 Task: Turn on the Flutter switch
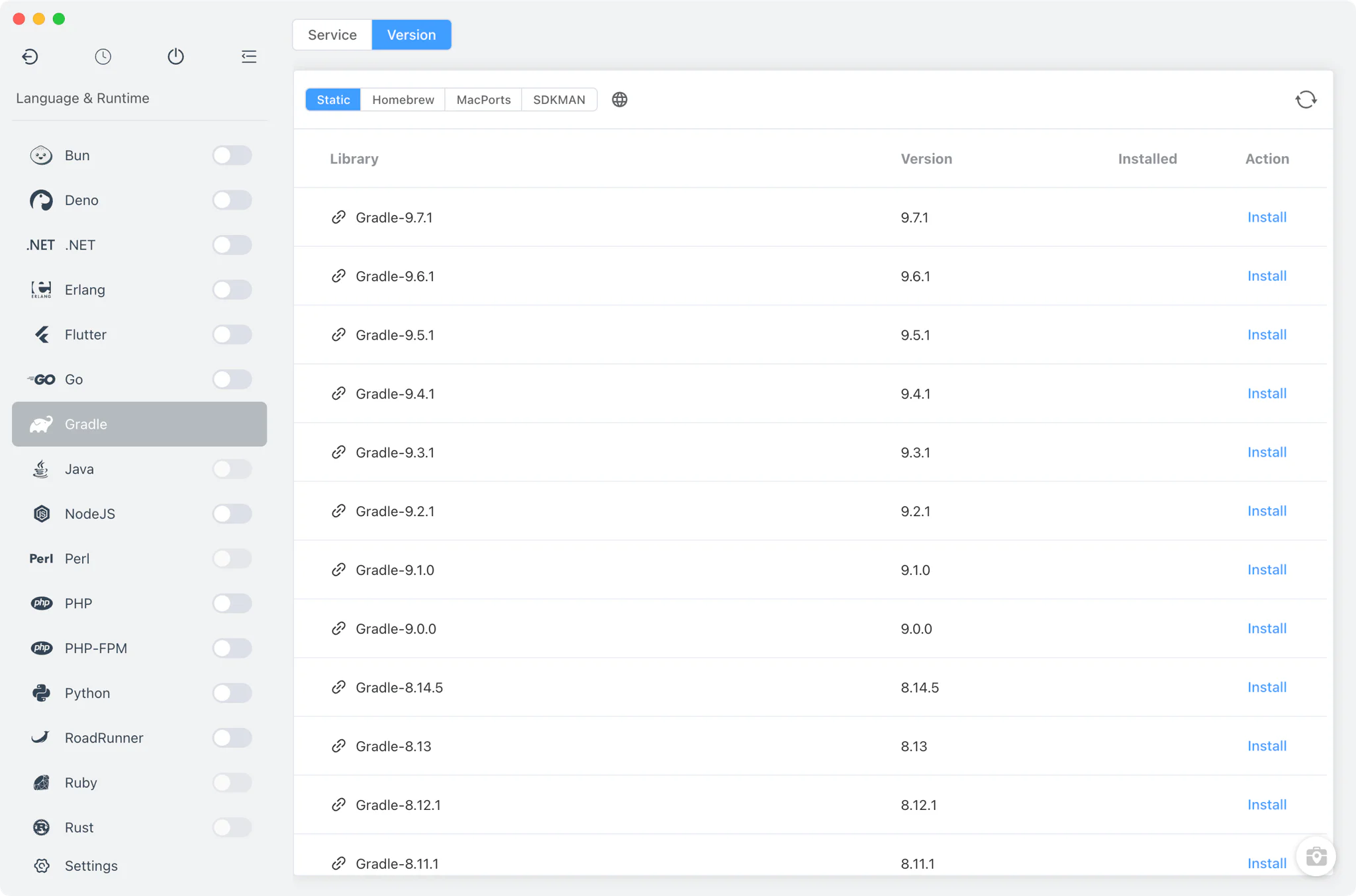point(232,335)
